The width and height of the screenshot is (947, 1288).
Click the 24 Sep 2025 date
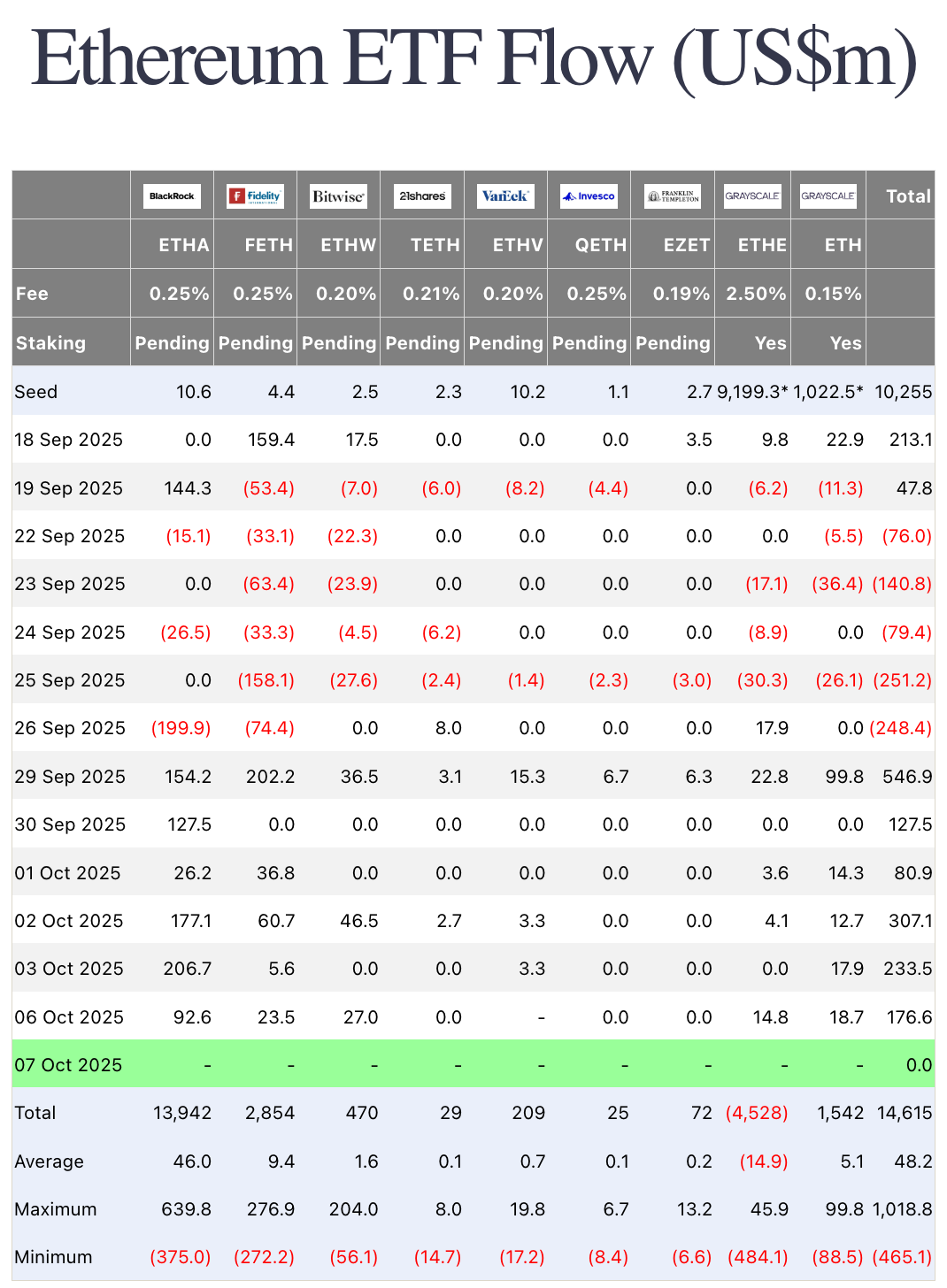(70, 632)
